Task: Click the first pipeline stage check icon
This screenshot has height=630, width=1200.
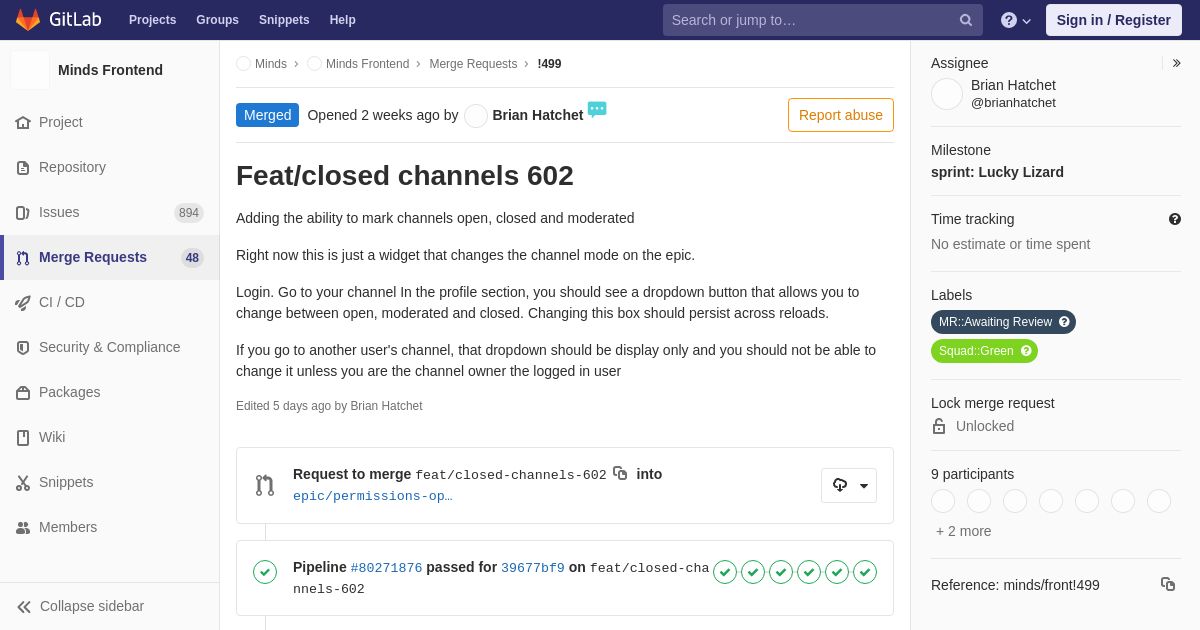Action: tap(725, 572)
